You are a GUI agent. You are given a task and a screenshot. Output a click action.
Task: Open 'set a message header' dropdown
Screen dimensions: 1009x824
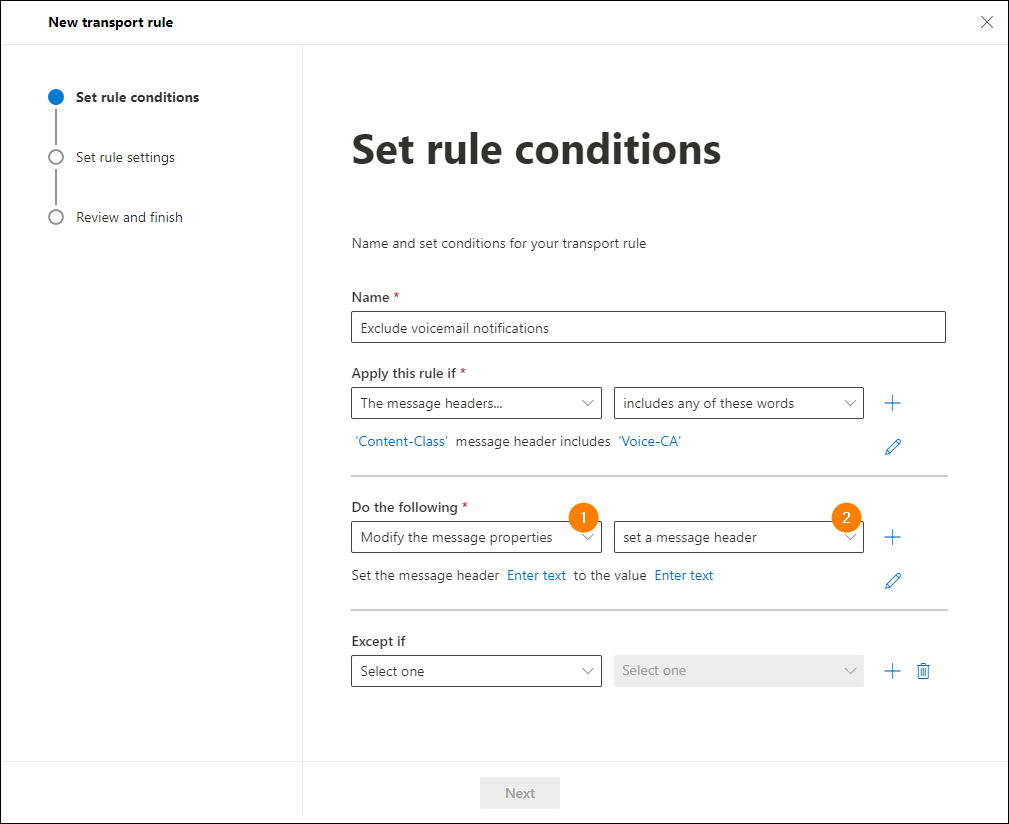[x=739, y=537]
